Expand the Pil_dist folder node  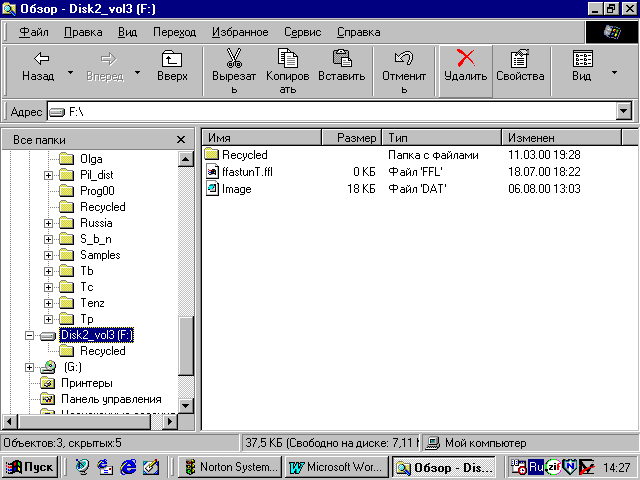coord(48,175)
